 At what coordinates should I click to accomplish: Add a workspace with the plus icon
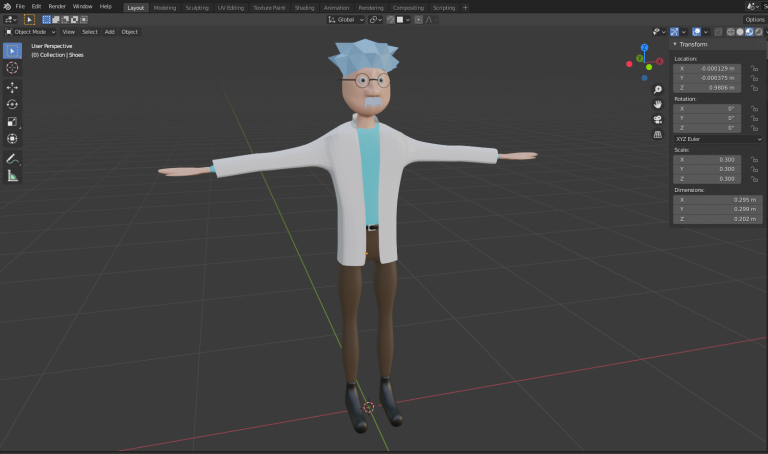point(465,7)
